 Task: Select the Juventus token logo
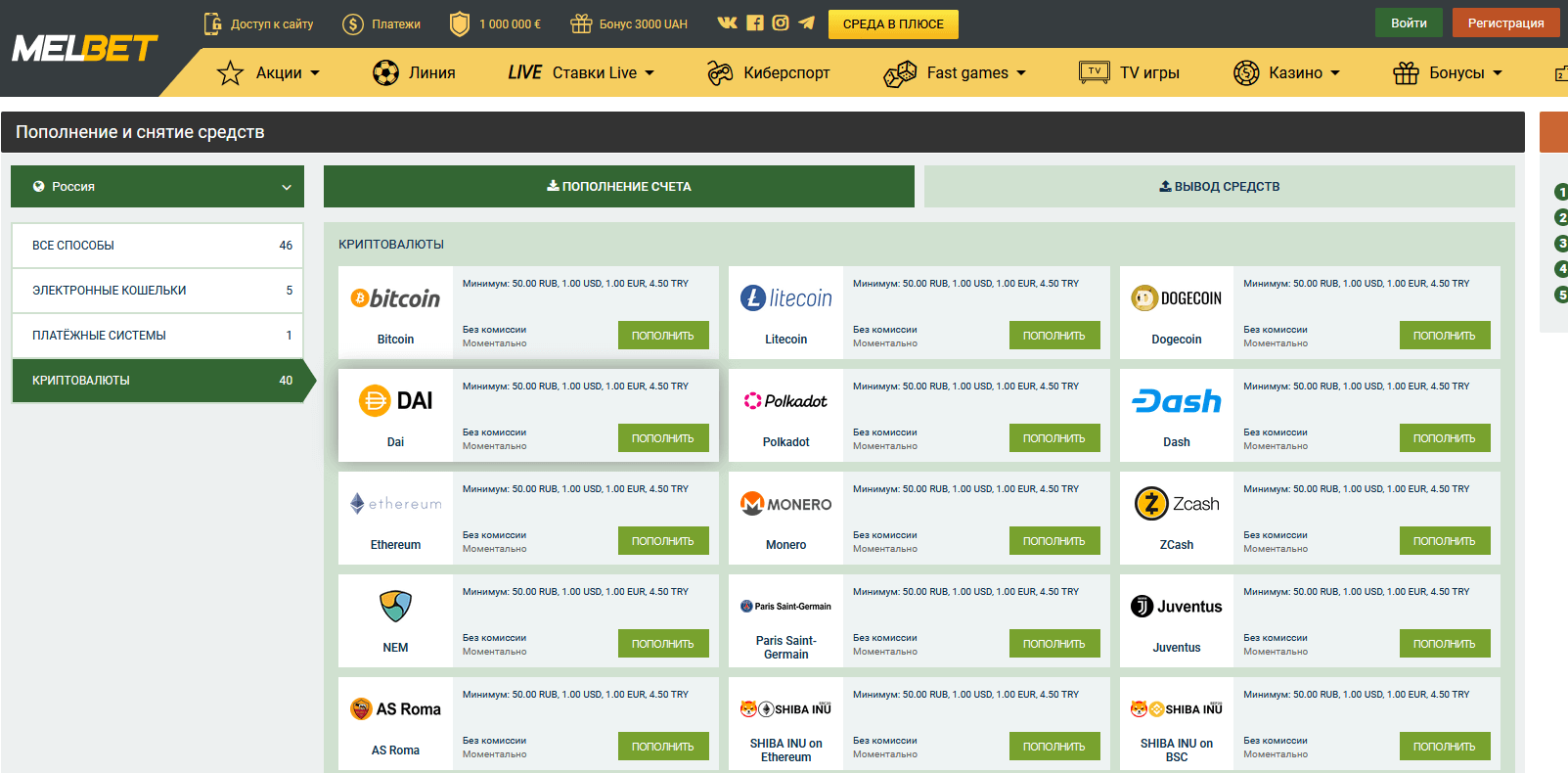[x=1177, y=607]
